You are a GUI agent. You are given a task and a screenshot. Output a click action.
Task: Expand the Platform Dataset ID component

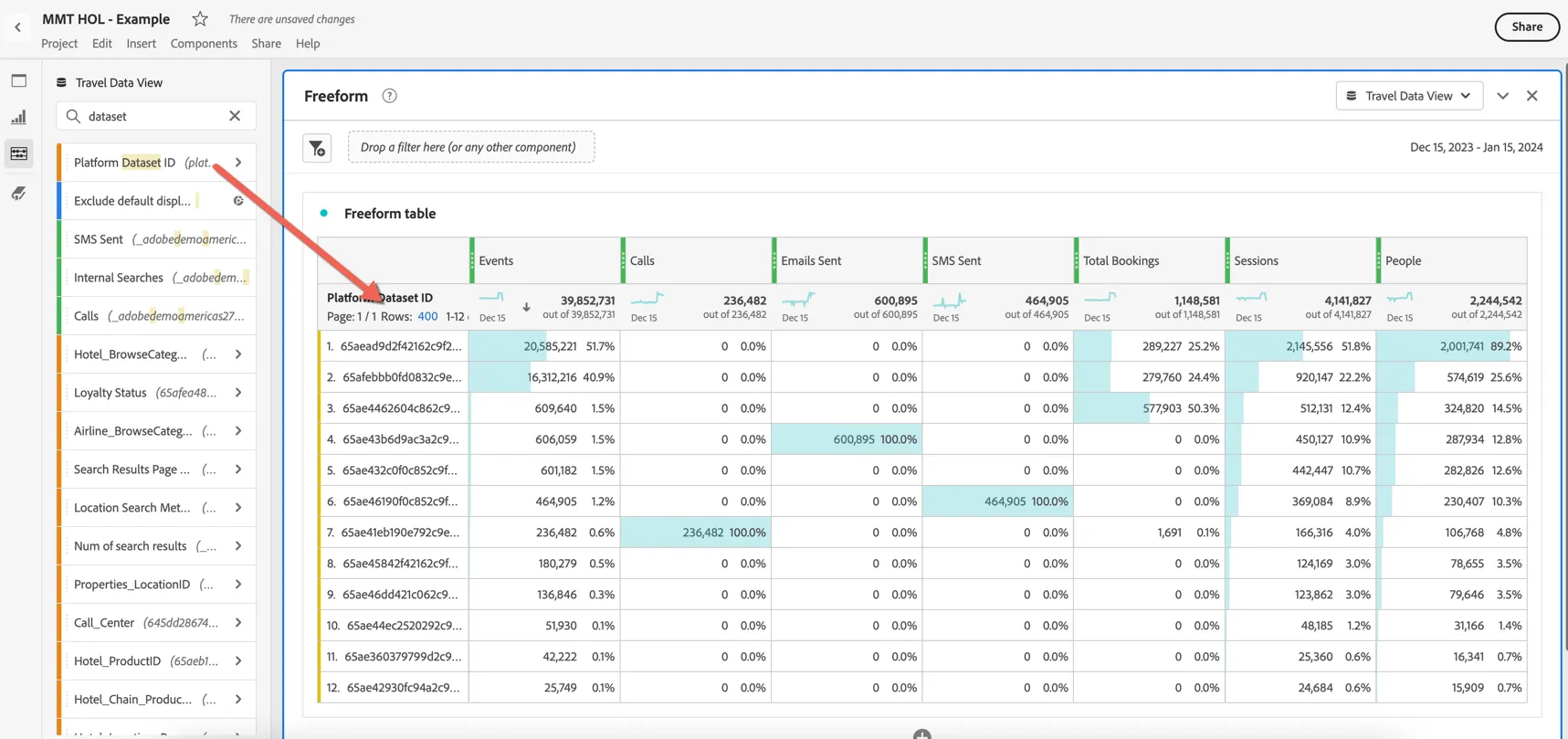[x=238, y=163]
